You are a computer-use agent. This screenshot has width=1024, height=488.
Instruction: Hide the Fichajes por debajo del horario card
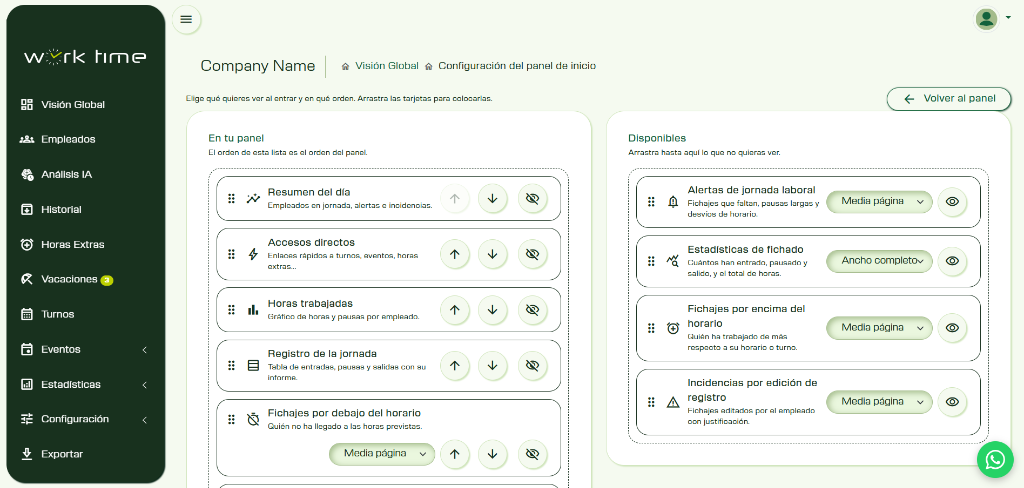(x=533, y=453)
